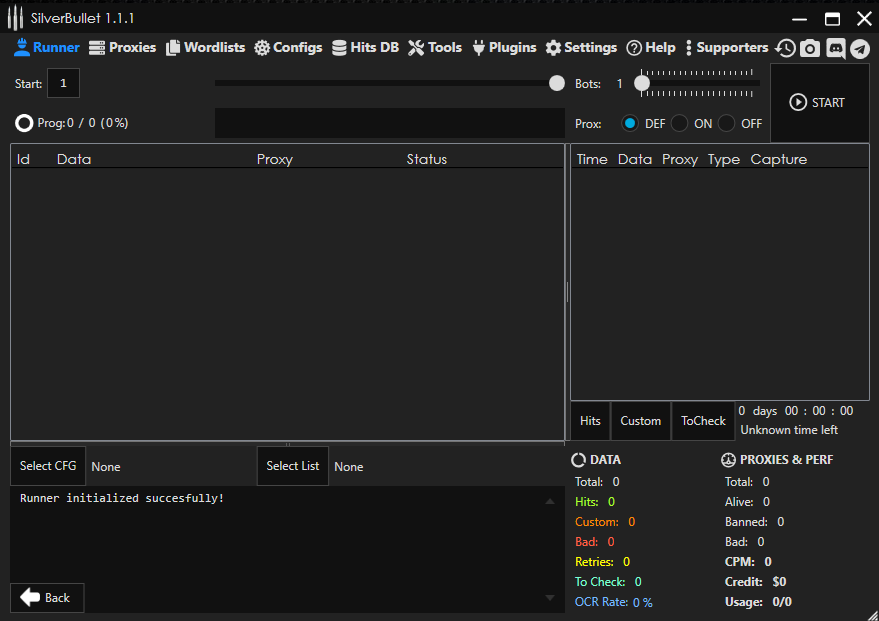This screenshot has height=621, width=879.
Task: Maximize the SilverBullet window
Action: (x=832, y=19)
